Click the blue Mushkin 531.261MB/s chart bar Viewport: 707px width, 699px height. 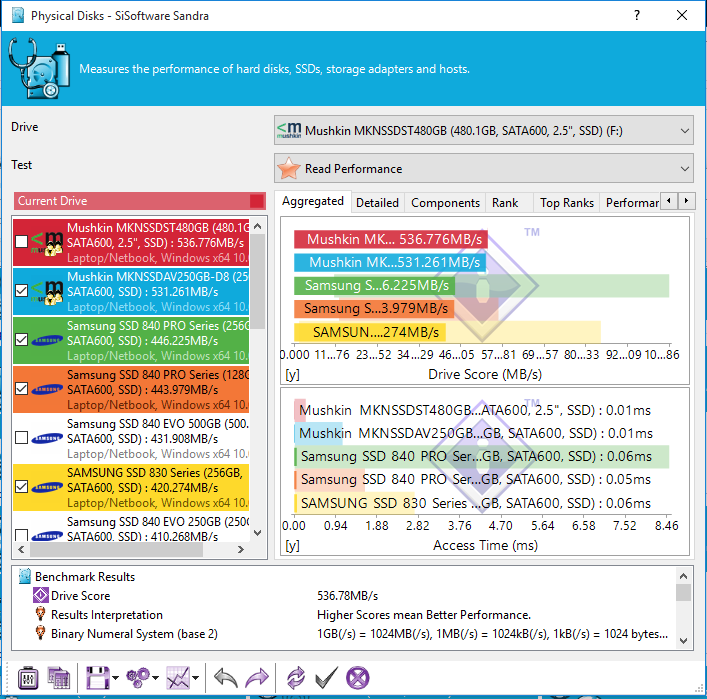390,262
